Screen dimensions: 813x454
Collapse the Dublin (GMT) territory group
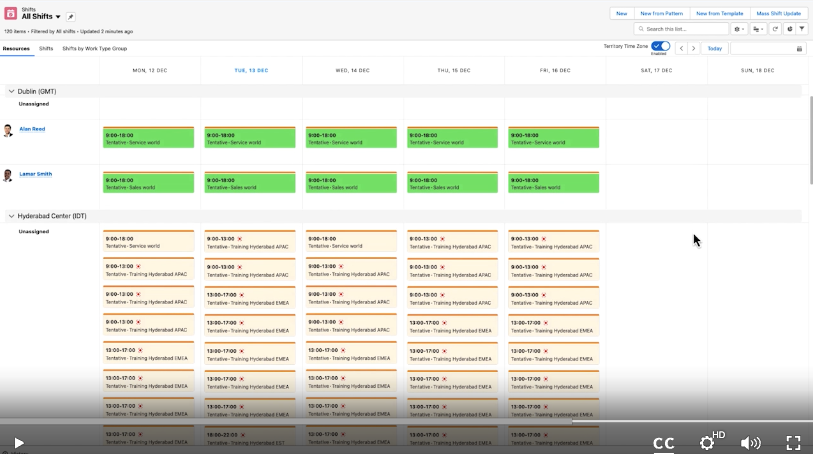11,91
